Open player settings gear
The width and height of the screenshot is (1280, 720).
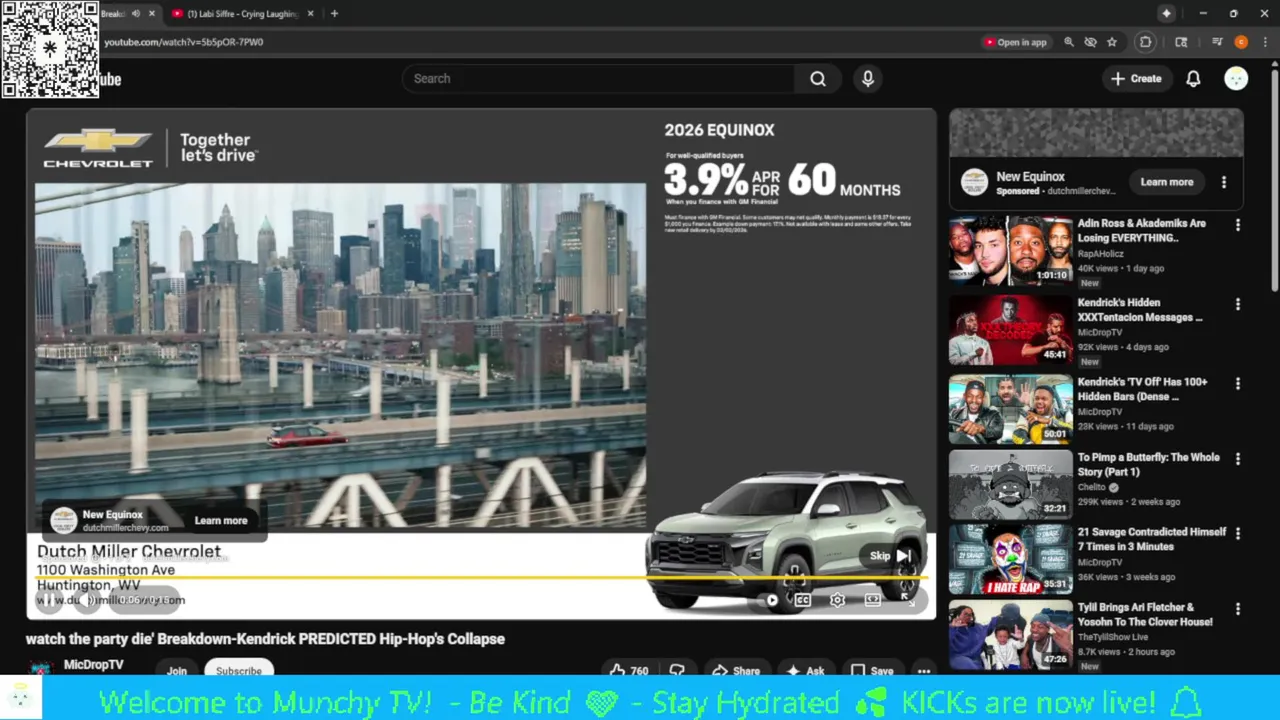[x=837, y=600]
